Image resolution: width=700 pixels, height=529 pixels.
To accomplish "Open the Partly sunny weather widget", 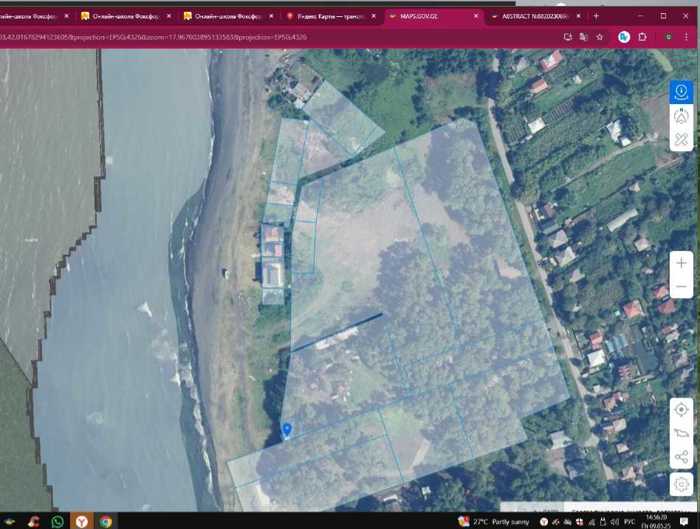I will tap(496, 521).
